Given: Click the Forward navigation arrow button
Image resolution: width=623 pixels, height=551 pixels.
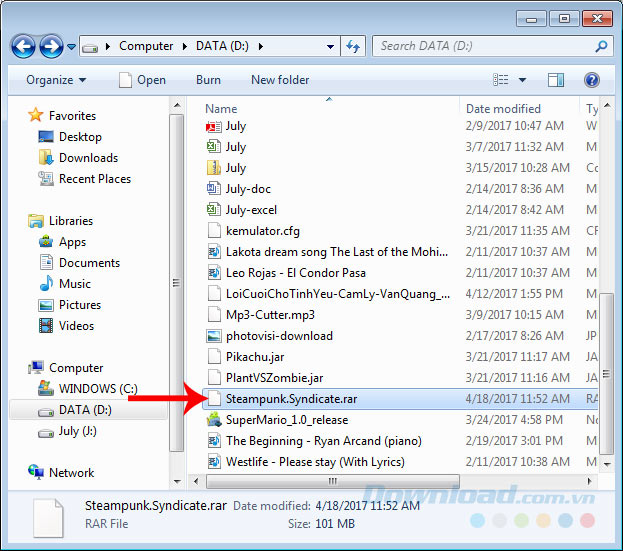Looking at the screenshot, I should pyautogui.click(x=51, y=46).
